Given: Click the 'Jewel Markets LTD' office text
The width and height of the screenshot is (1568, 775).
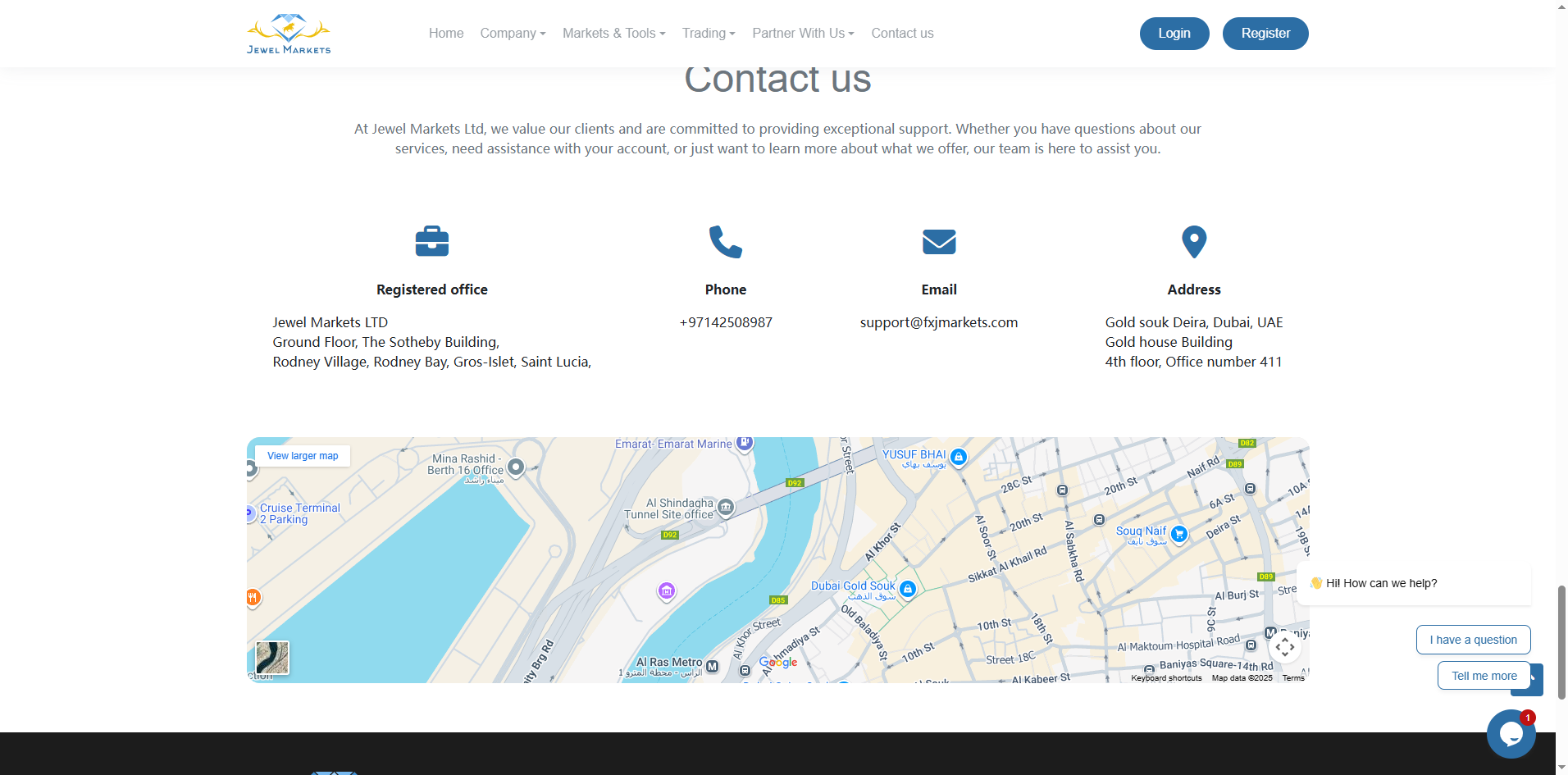Looking at the screenshot, I should click(x=330, y=322).
